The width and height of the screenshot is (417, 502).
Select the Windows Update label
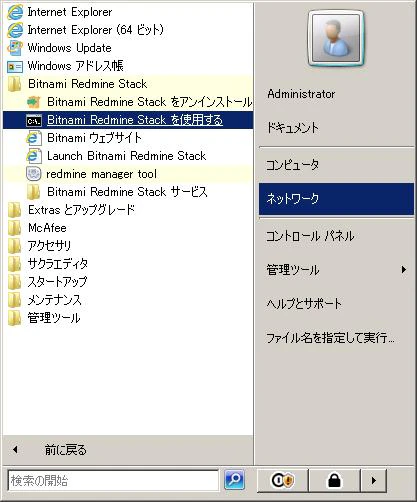tap(69, 48)
